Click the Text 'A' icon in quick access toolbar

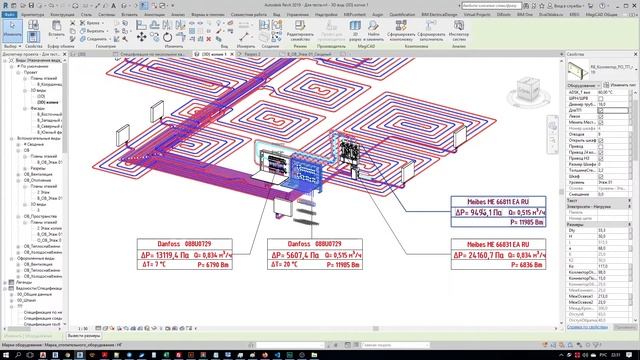pyautogui.click(x=113, y=6)
